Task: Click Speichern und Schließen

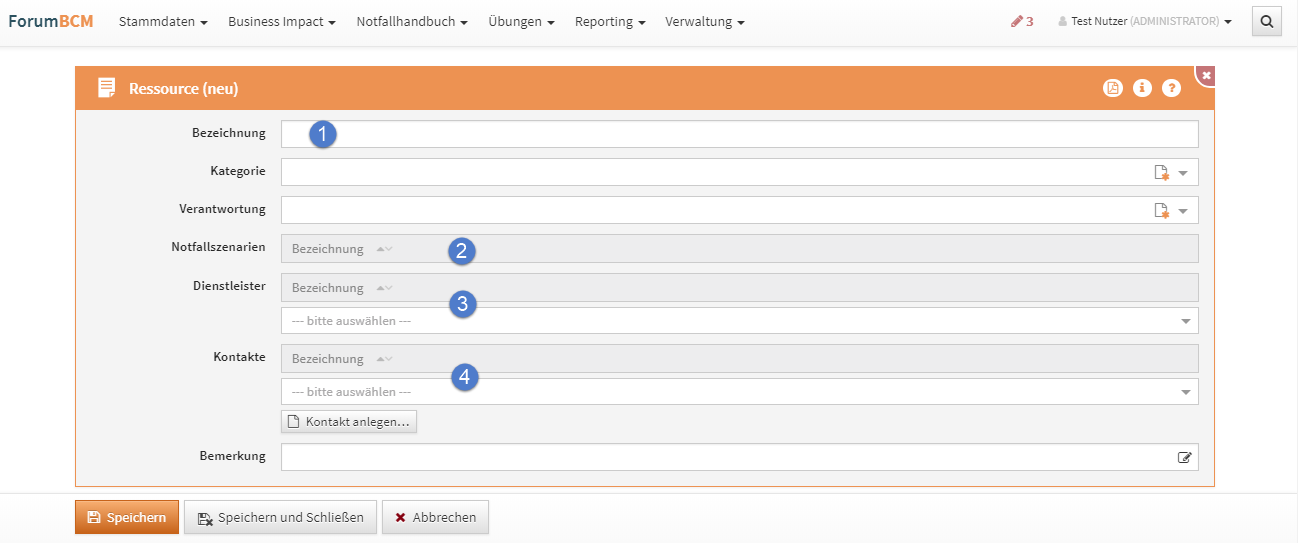Action: [280, 517]
